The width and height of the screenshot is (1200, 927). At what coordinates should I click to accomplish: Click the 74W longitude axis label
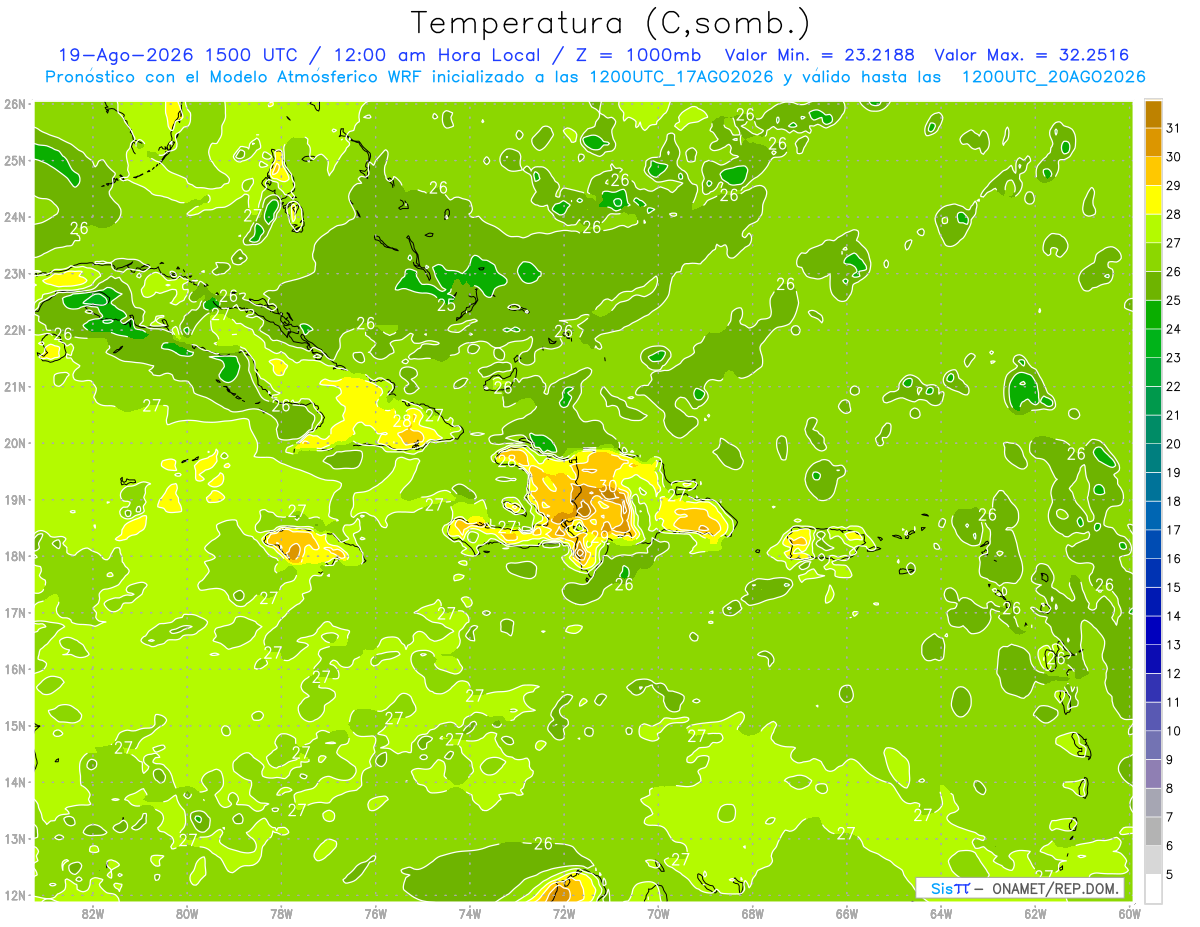[x=469, y=913]
